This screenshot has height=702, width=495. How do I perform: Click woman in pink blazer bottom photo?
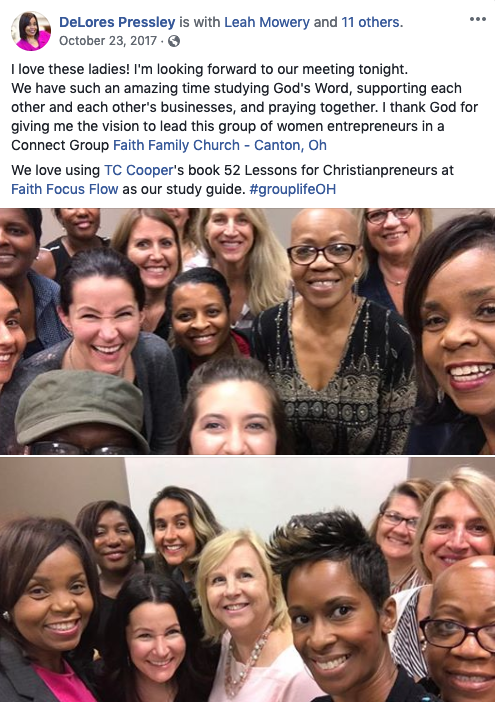click(45, 613)
